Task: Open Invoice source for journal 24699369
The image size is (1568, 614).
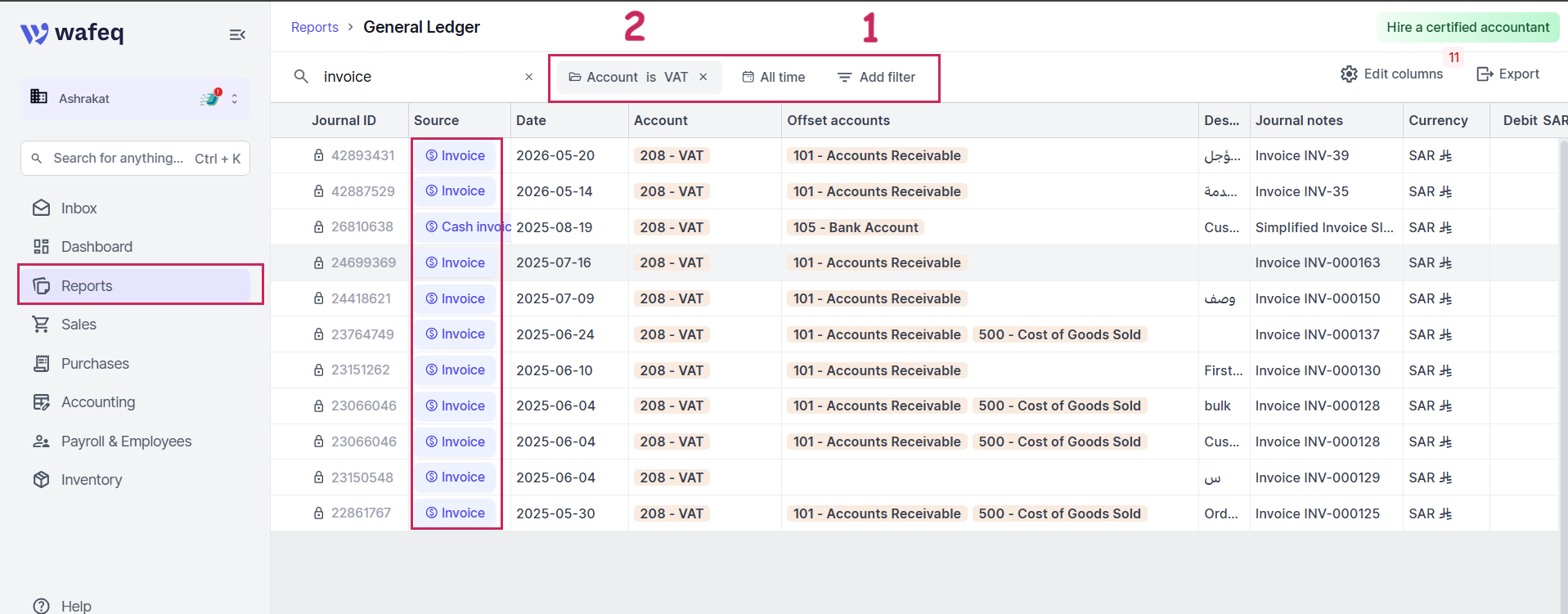Action: [456, 262]
